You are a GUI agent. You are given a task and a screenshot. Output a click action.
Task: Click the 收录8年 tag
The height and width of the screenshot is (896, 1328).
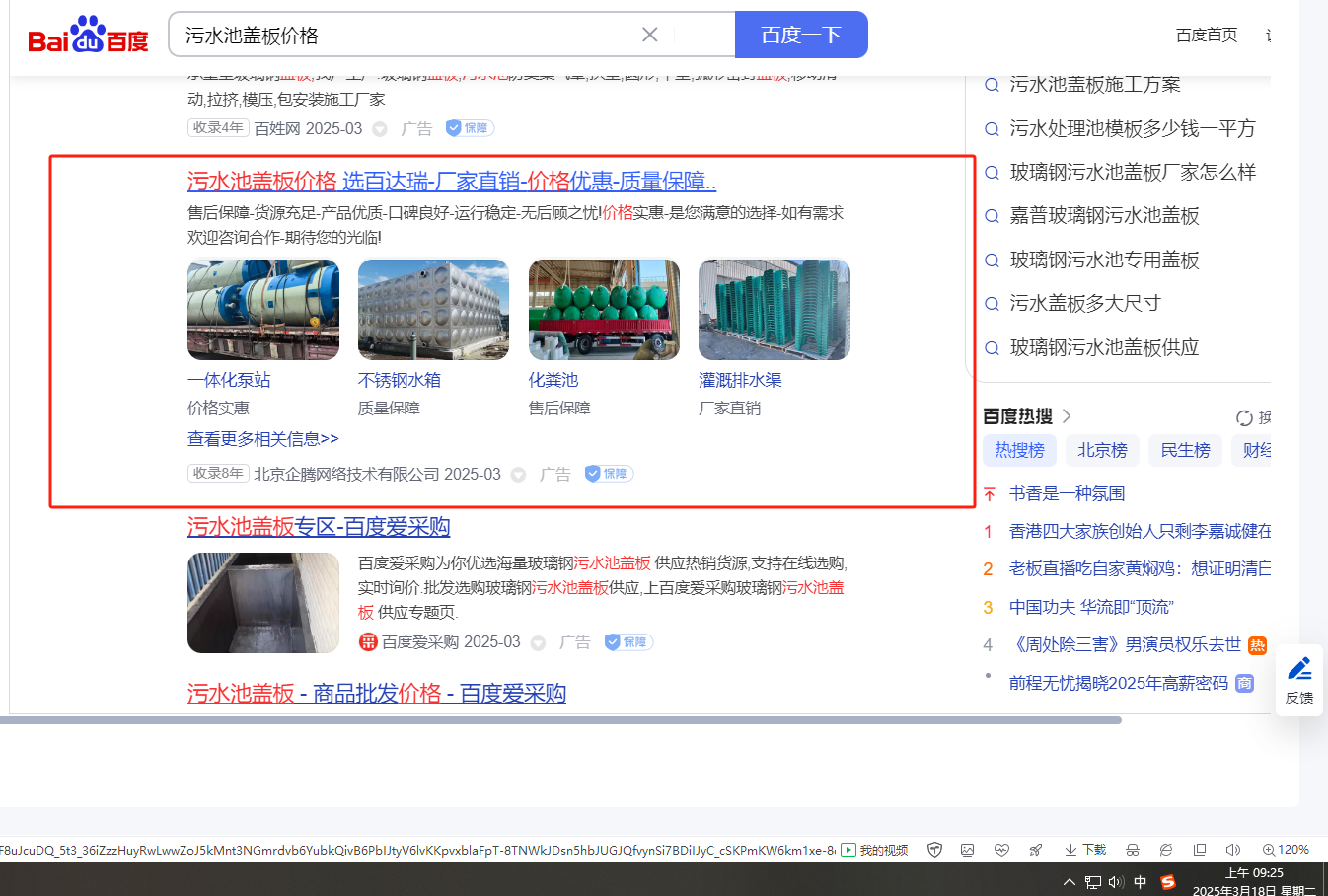pos(218,474)
